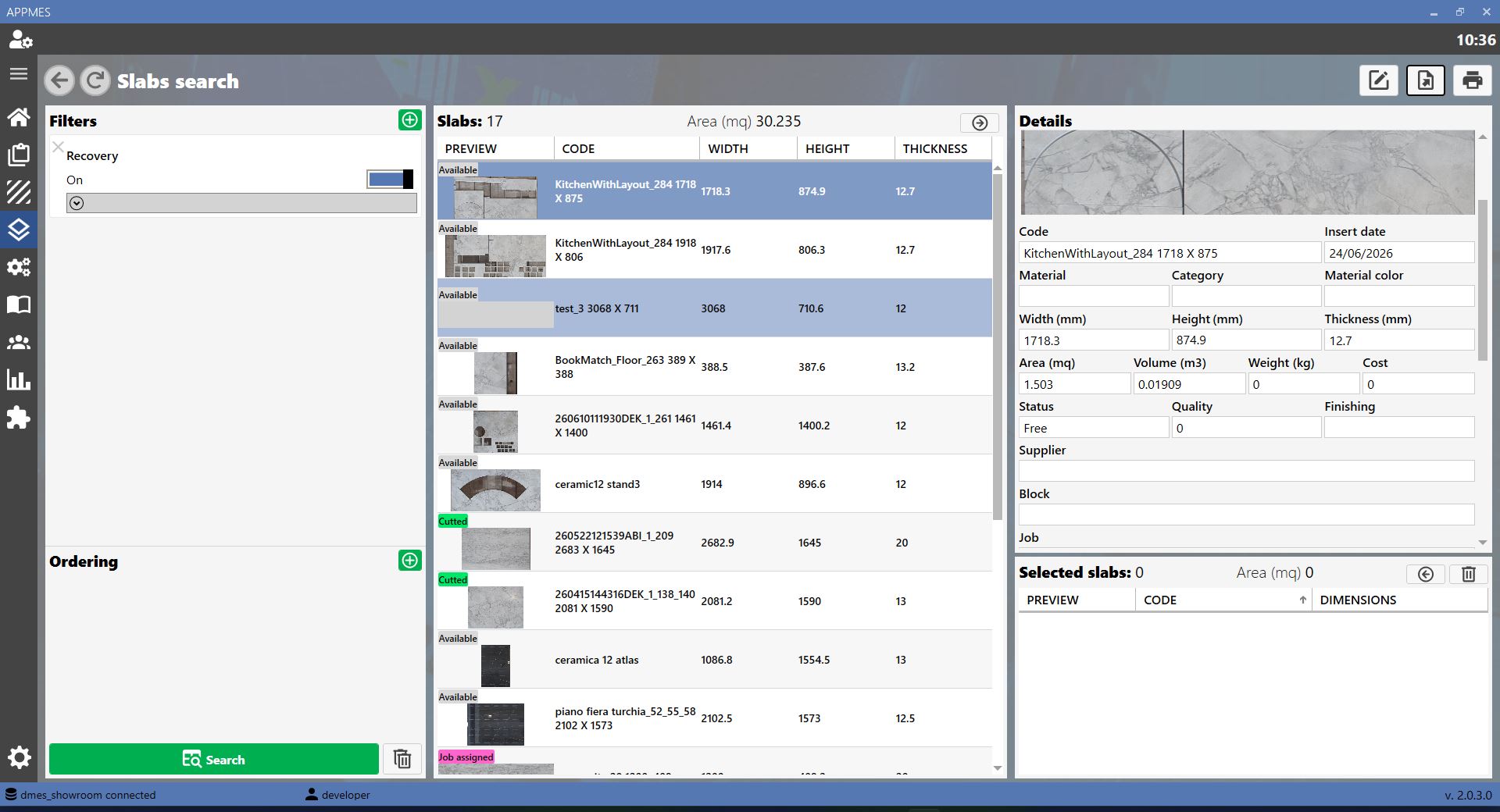Open settings gear at sidebar bottom
The width and height of the screenshot is (1500, 812).
[19, 757]
